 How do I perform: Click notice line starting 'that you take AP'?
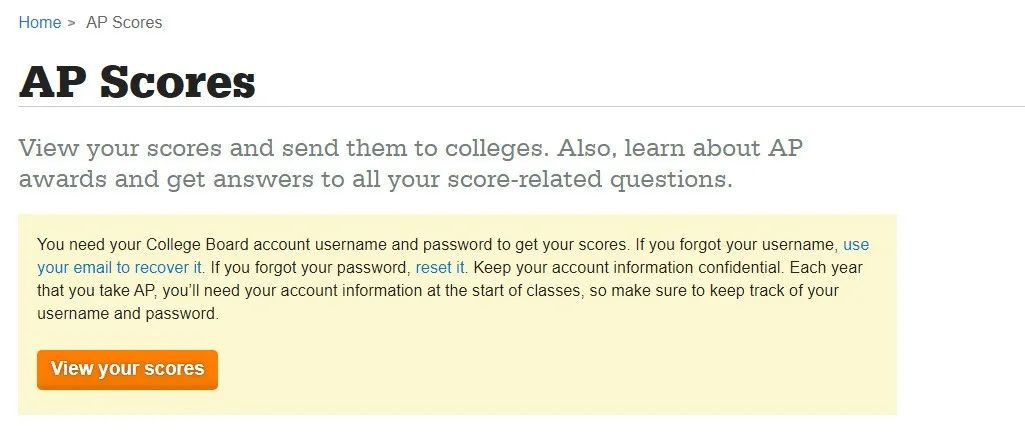(x=438, y=290)
